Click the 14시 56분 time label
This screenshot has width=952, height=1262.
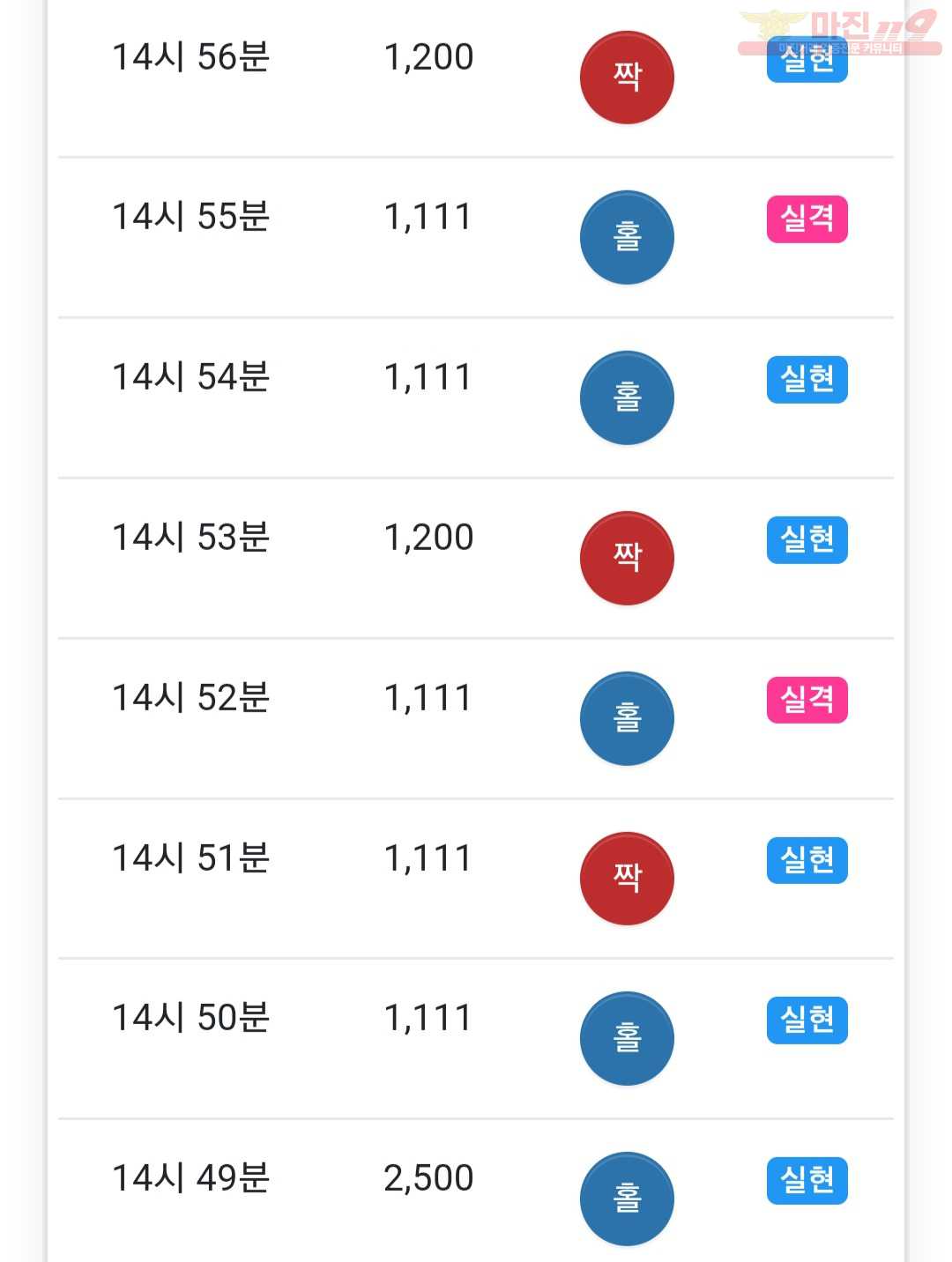tap(190, 57)
